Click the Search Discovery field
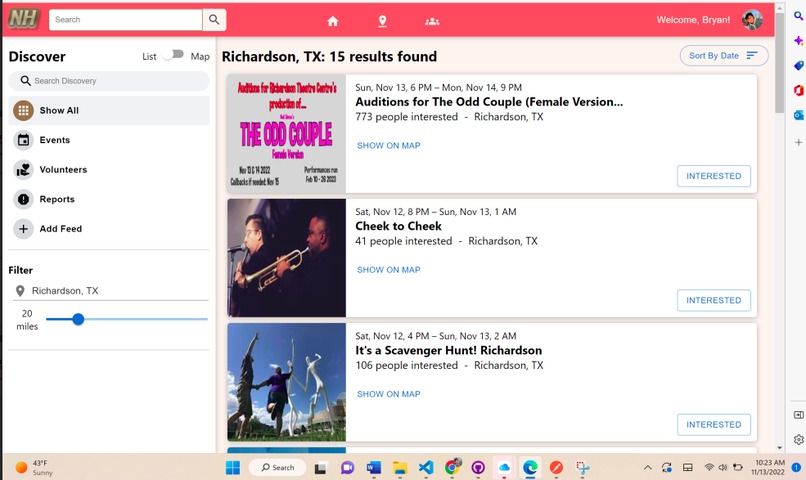The width and height of the screenshot is (806, 480). point(109,81)
